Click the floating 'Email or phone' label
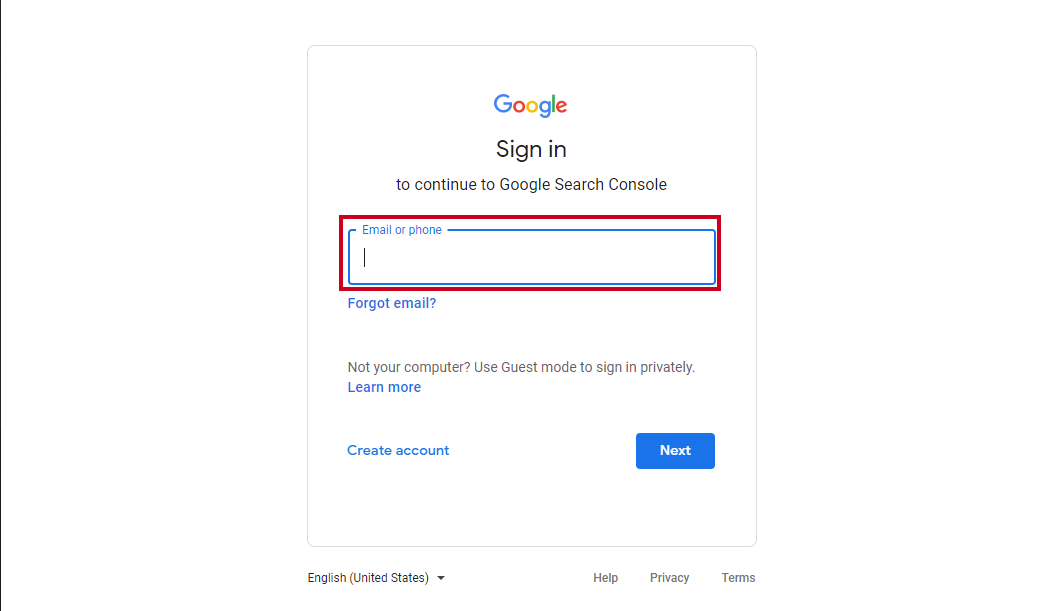This screenshot has height=611, width=1046. click(x=402, y=229)
